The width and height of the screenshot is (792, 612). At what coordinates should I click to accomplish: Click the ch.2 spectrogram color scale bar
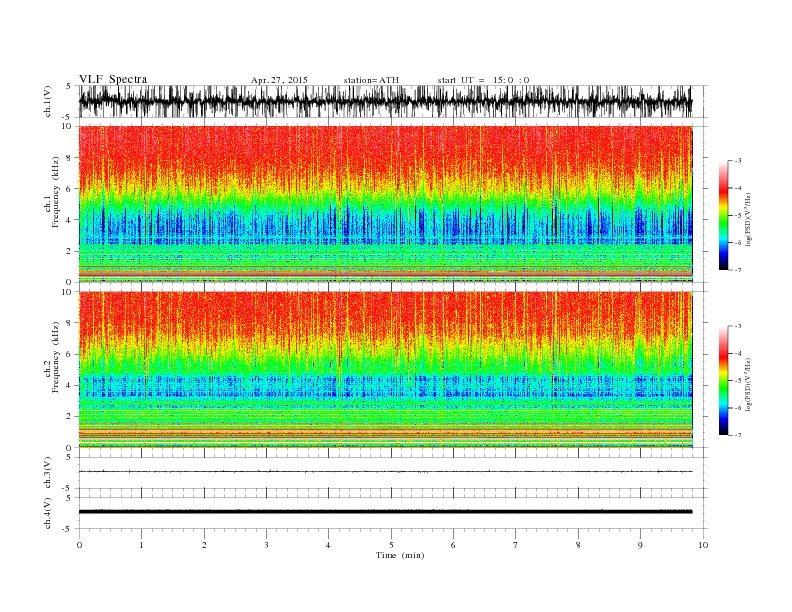pyautogui.click(x=723, y=380)
